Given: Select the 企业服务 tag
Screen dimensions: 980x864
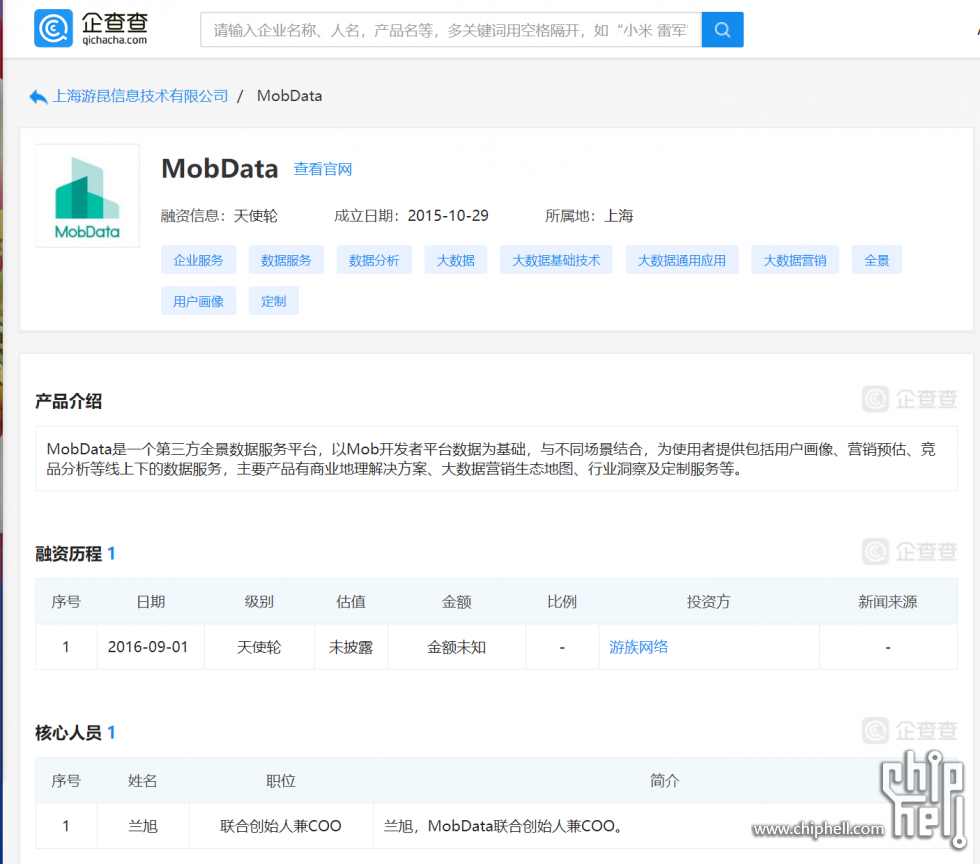Looking at the screenshot, I should pos(198,260).
